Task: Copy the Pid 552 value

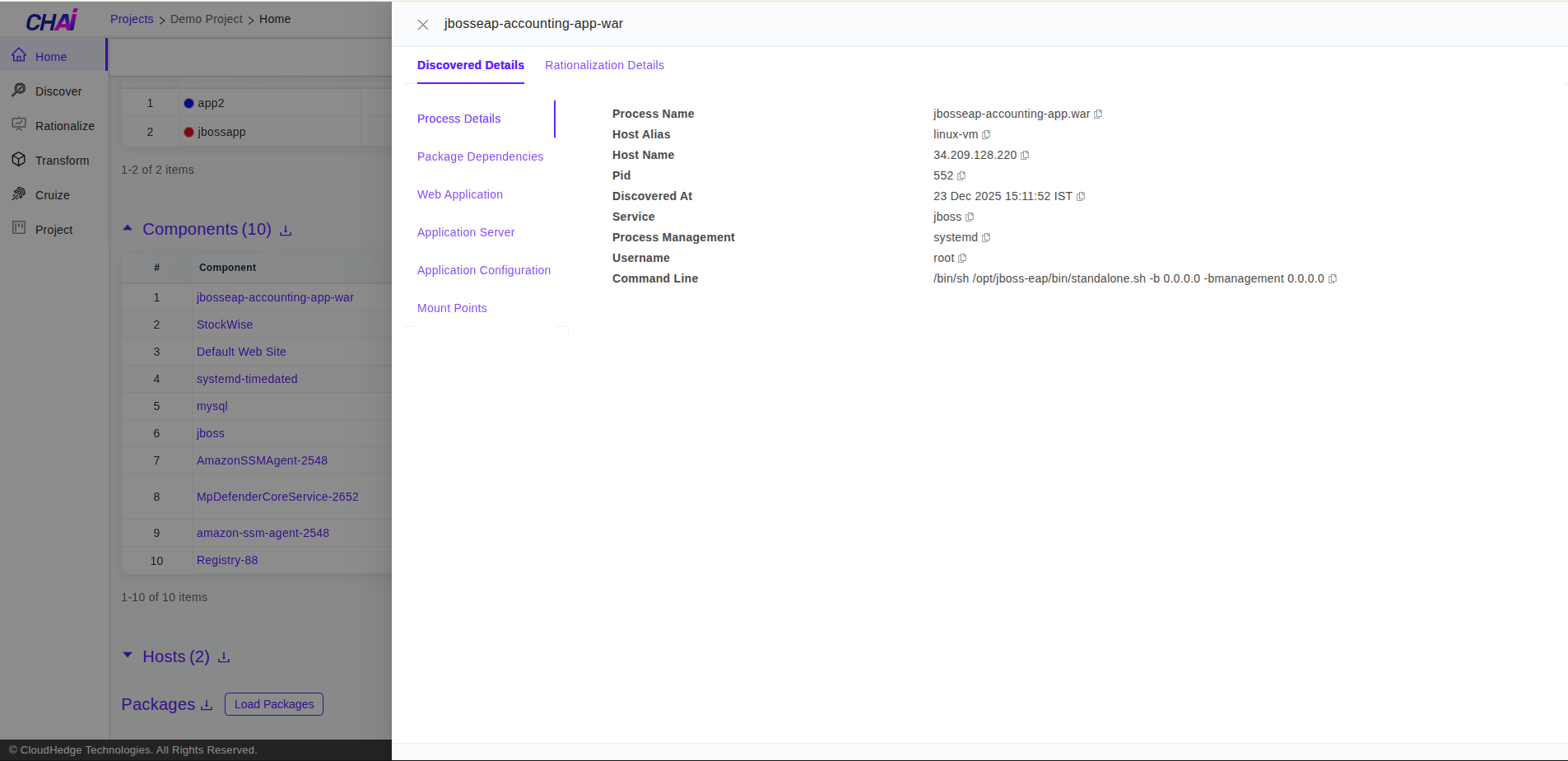Action: [x=961, y=176]
